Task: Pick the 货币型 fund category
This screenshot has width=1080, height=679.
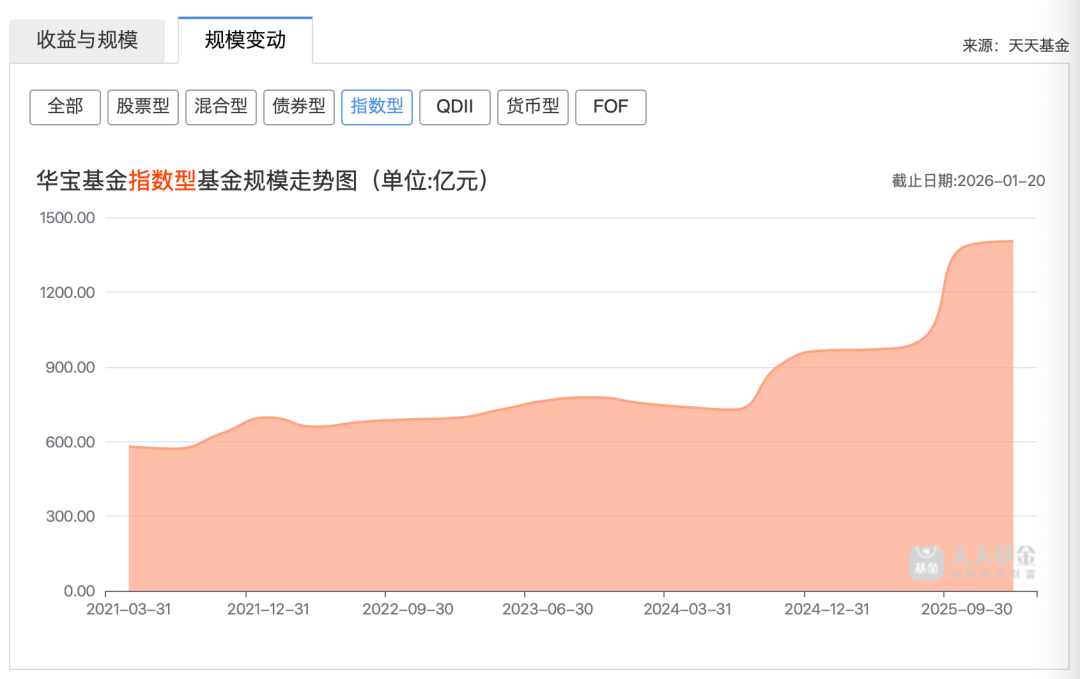Action: (x=533, y=107)
